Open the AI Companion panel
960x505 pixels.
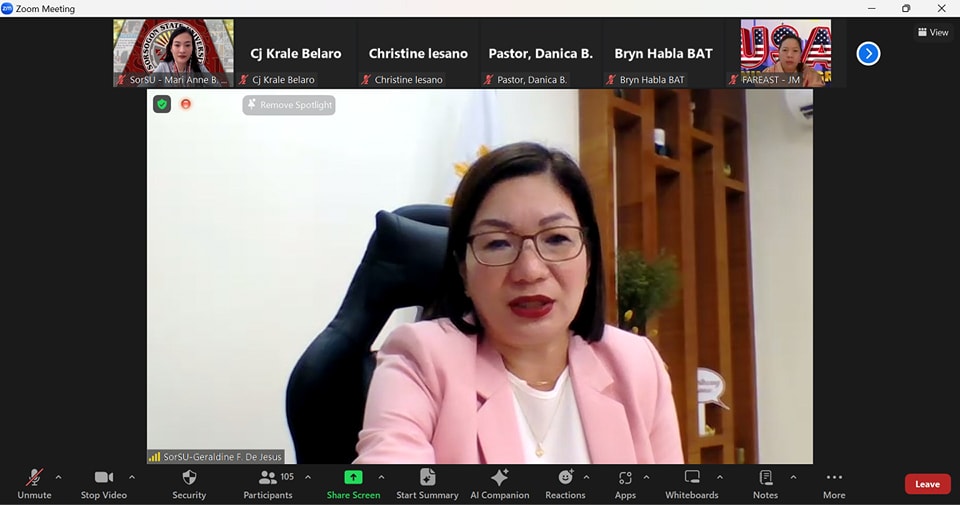499,478
